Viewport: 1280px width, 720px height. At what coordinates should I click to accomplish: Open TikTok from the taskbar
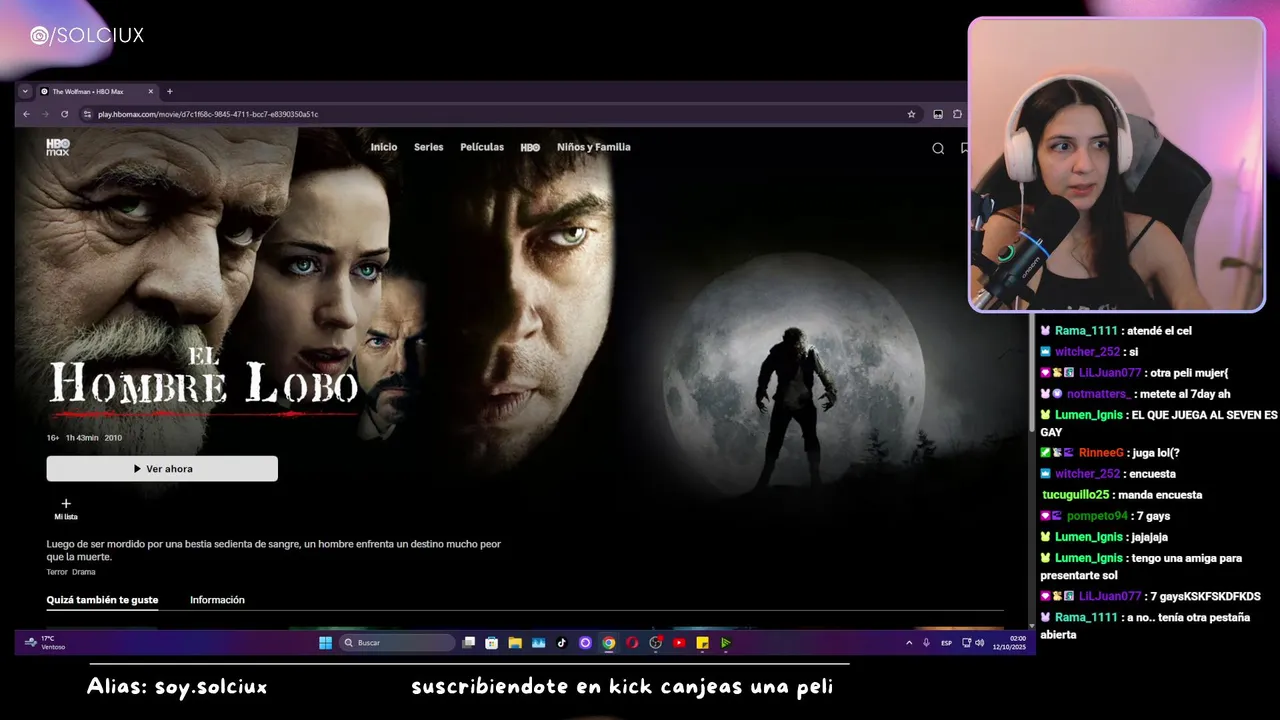[x=561, y=643]
